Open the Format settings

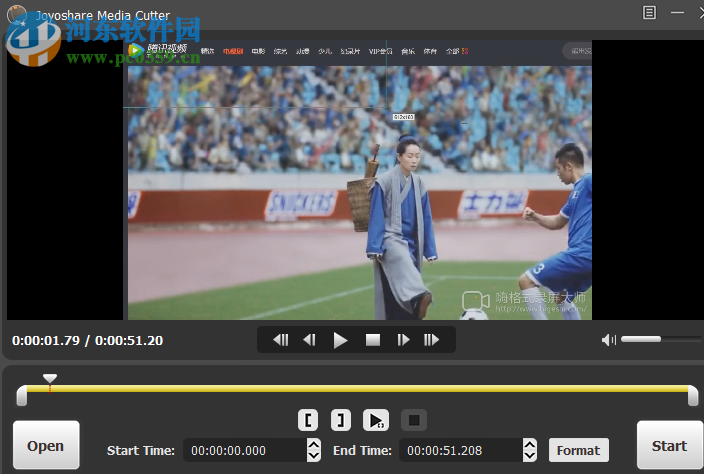point(578,450)
